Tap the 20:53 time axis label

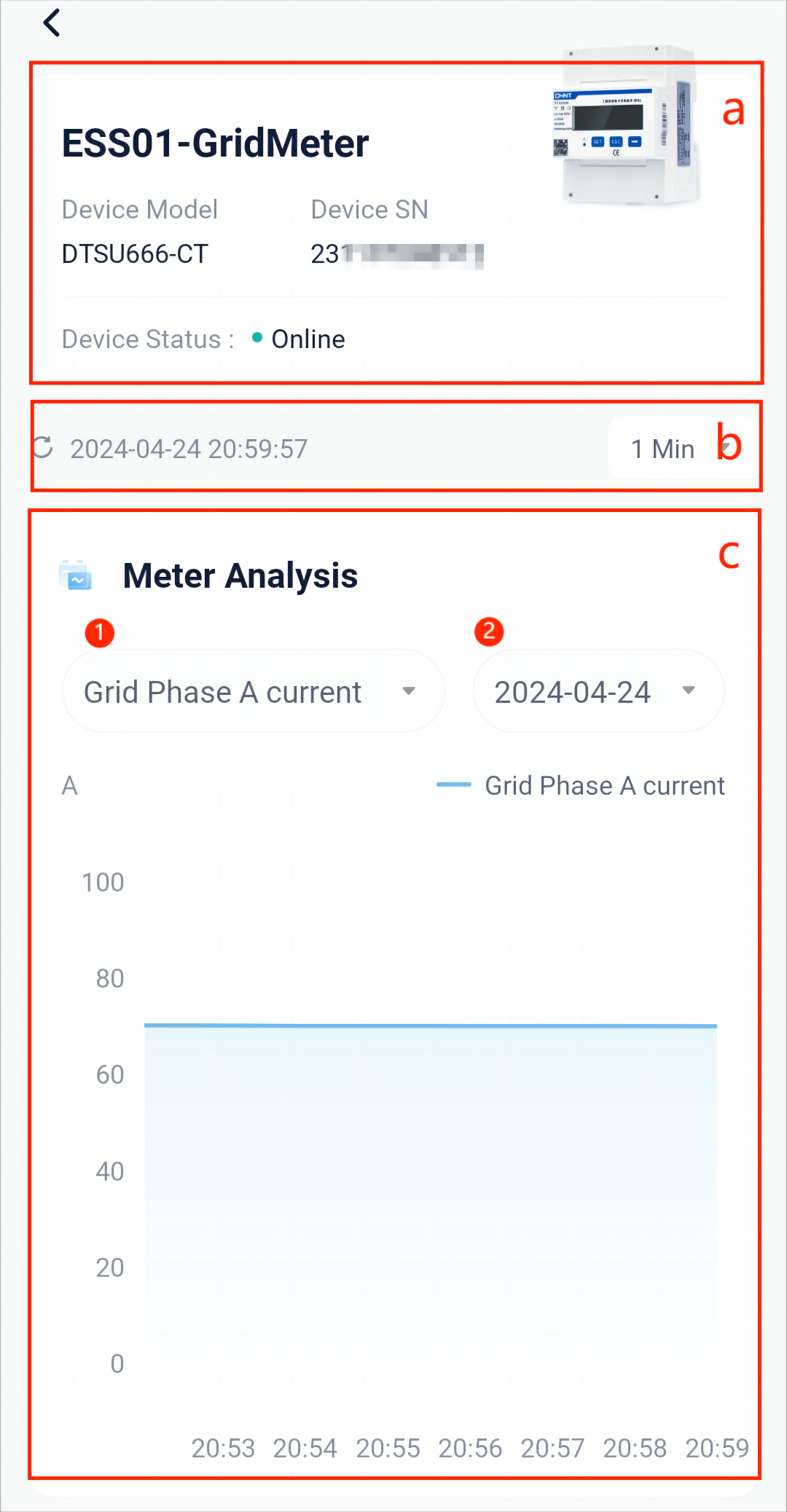[x=223, y=1448]
